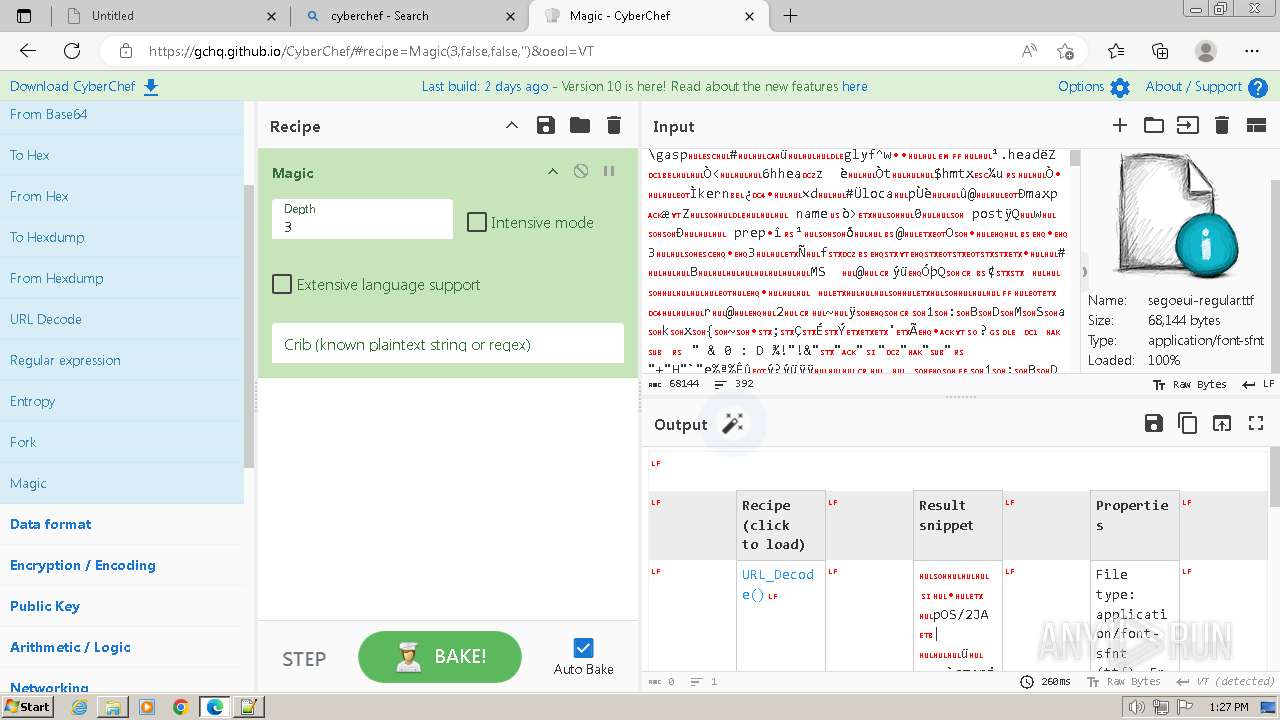Click the Download CyberChef arrow icon
Screen dimensions: 1280x720
point(151,87)
